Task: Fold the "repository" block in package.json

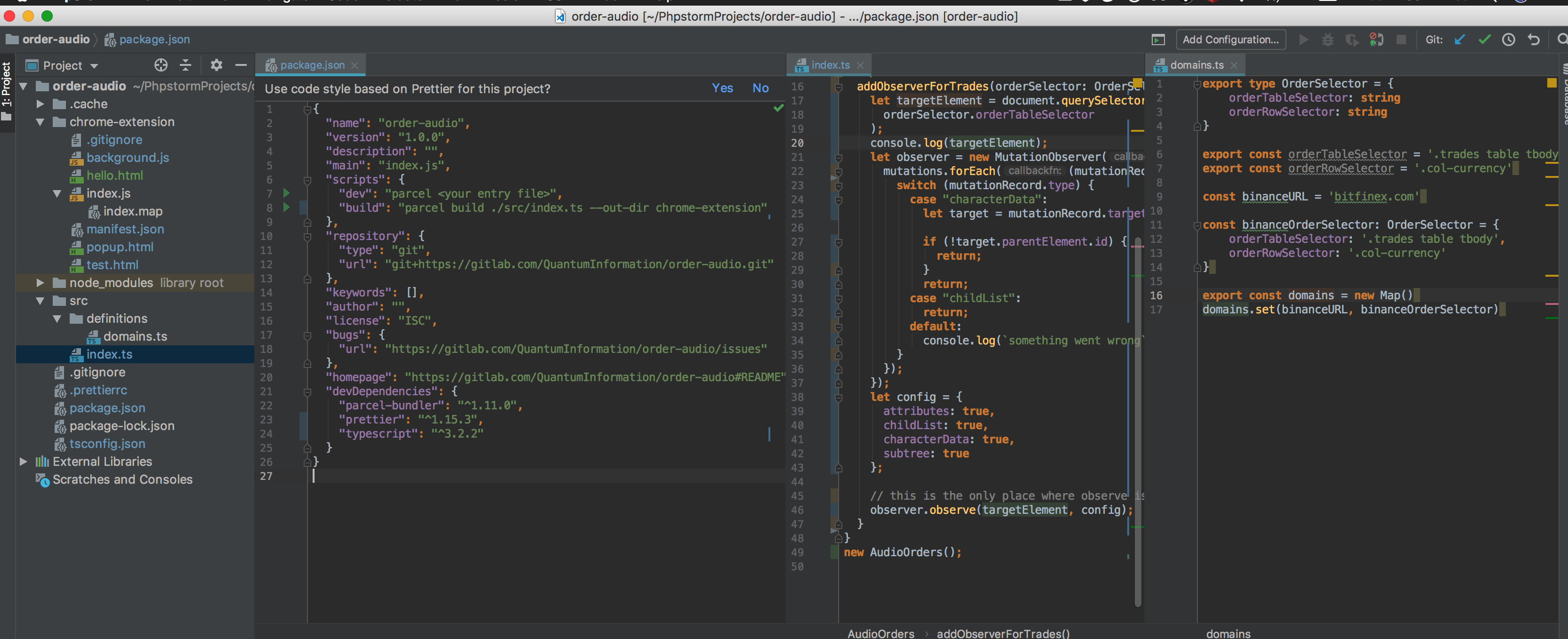Action: pos(307,237)
